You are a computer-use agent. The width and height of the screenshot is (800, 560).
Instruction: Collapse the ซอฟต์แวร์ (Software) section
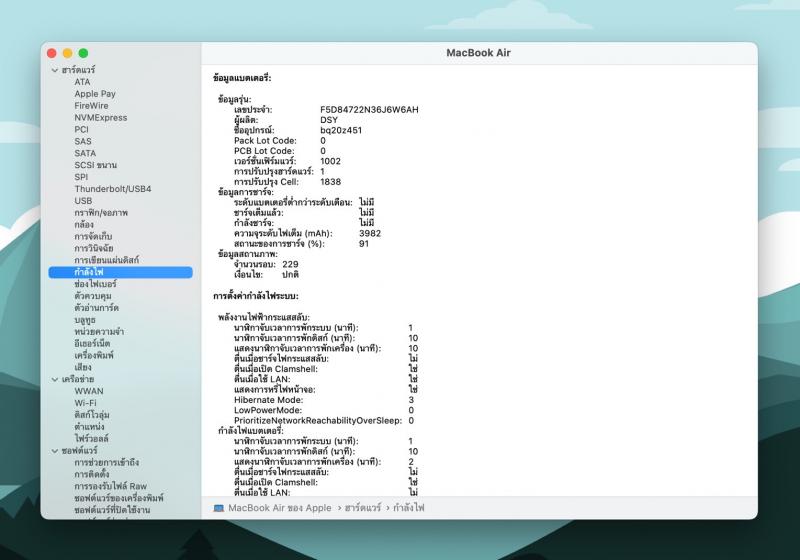[55, 450]
